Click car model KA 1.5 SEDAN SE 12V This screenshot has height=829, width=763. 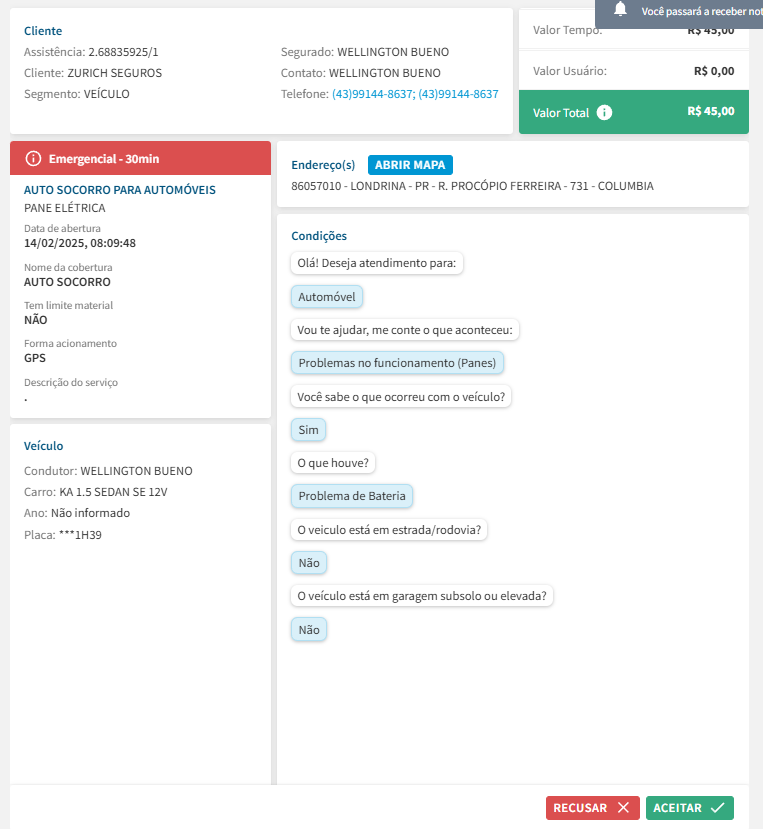click(113, 492)
